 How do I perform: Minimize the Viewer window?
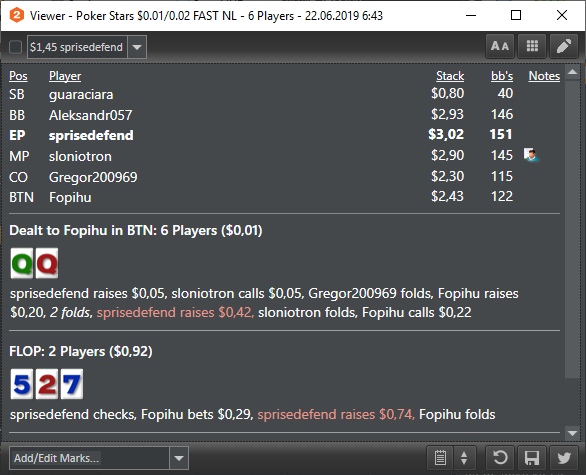471,15
